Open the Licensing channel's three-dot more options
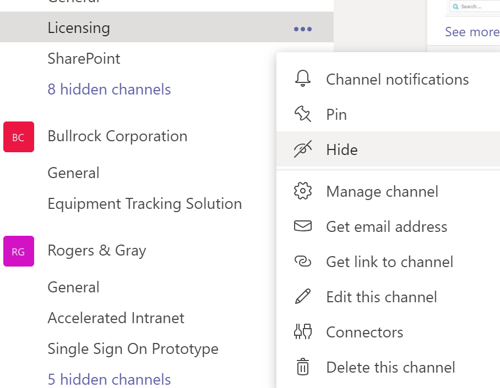Screen dimensions: 500x388 [303, 29]
